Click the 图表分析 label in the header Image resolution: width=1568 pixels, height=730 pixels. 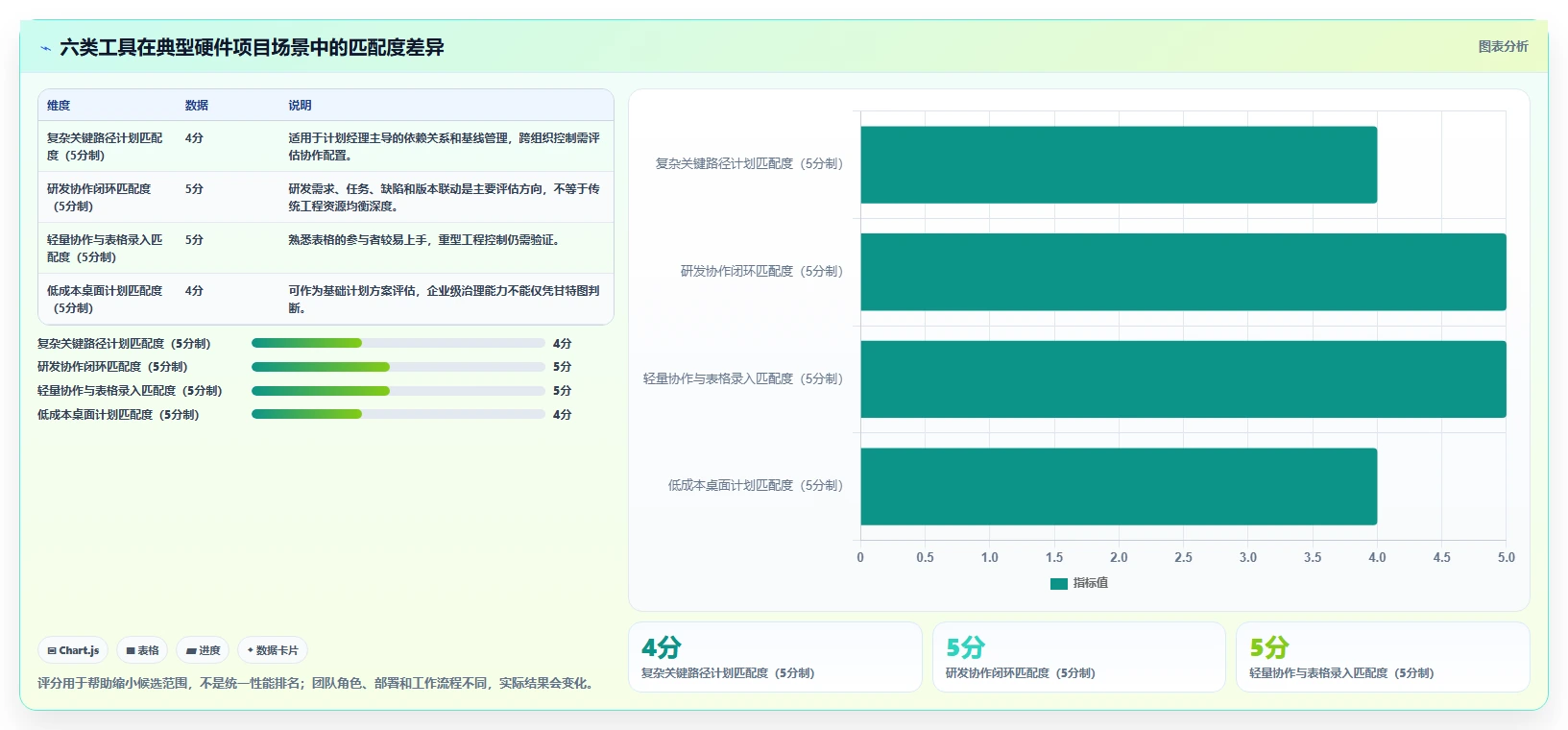(x=1503, y=46)
